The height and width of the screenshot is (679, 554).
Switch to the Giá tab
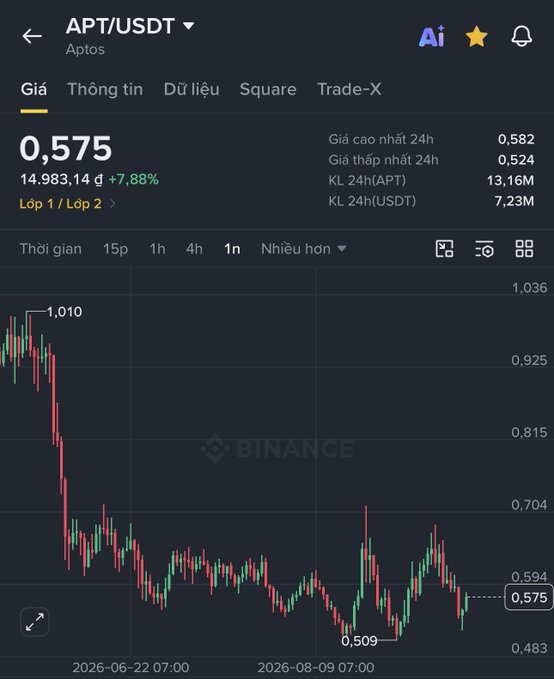click(34, 89)
